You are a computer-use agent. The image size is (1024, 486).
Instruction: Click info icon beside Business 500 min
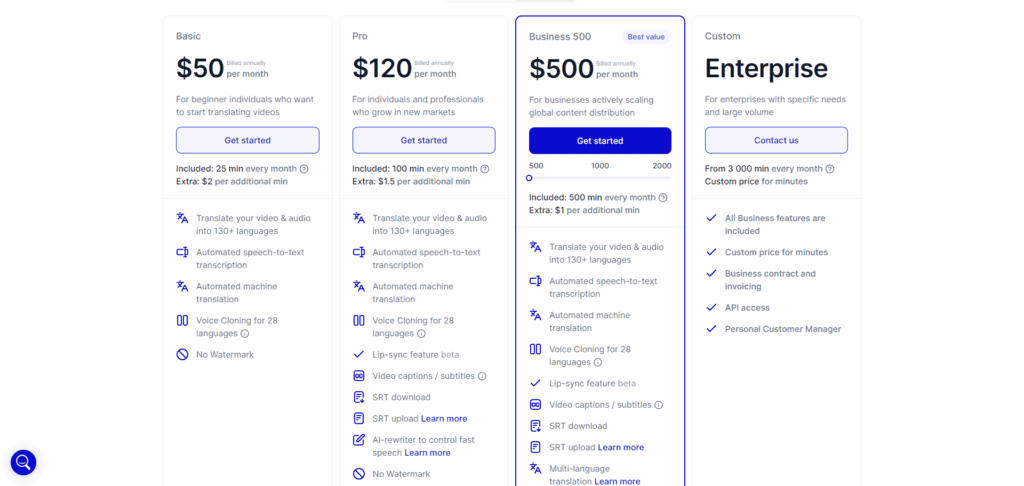click(x=661, y=198)
